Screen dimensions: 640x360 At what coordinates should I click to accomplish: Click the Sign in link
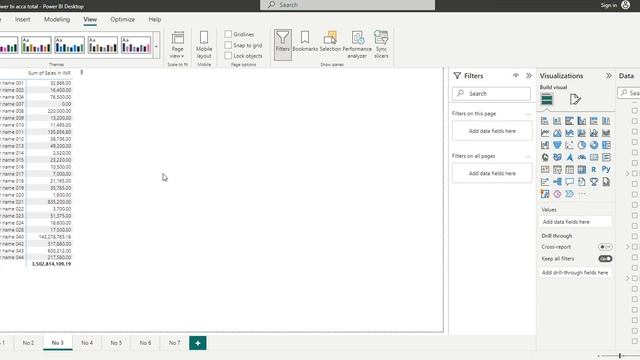point(609,5)
